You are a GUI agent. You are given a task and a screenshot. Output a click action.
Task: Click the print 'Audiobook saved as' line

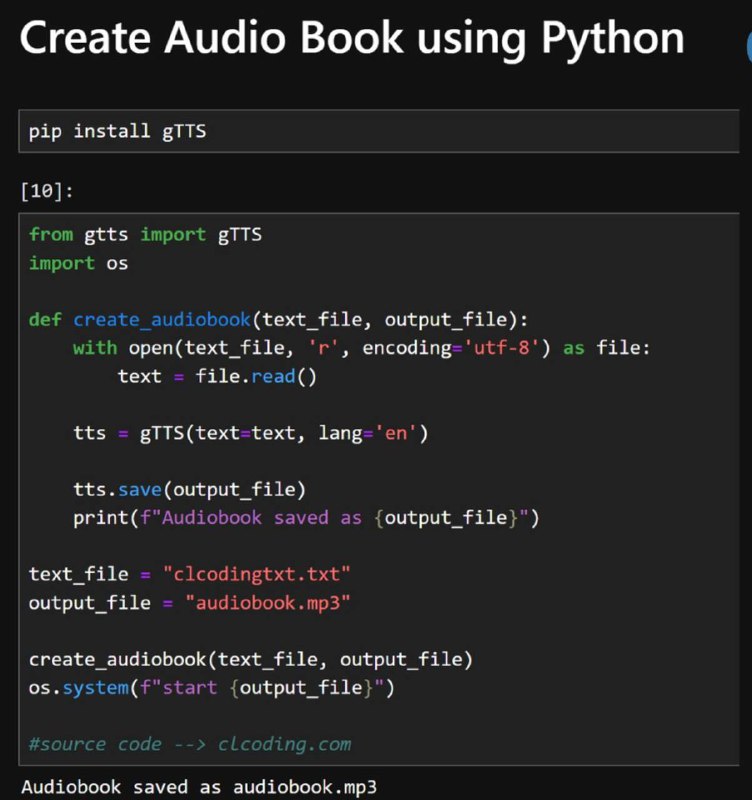306,518
